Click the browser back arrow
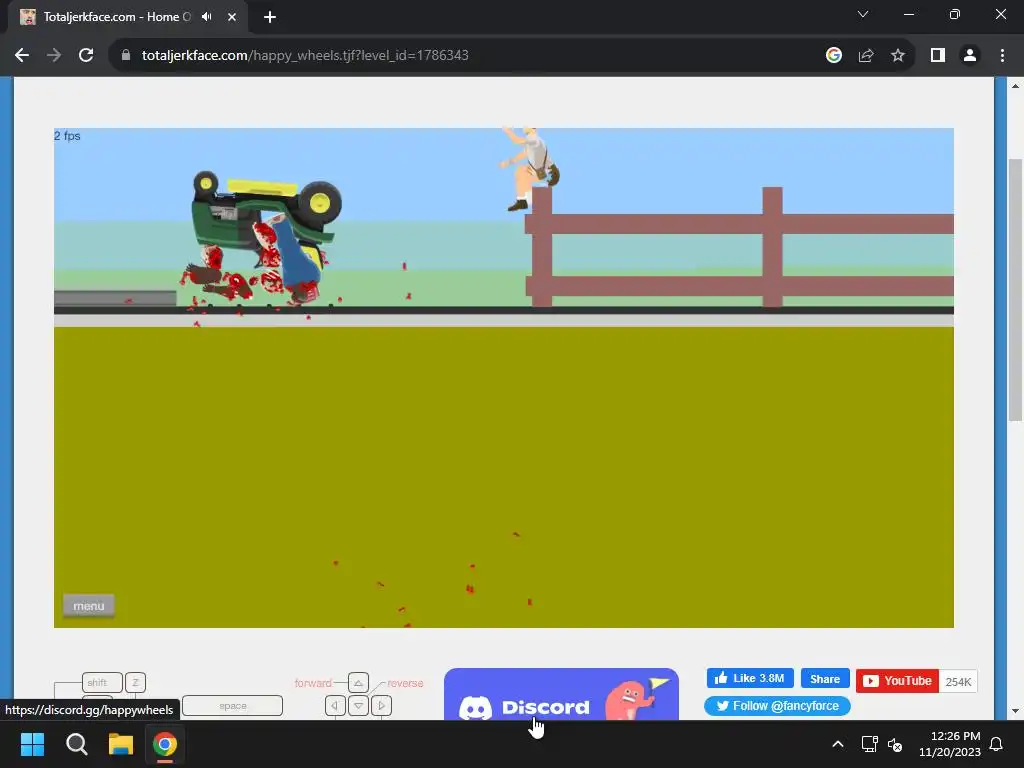The height and width of the screenshot is (768, 1024). [x=22, y=56]
